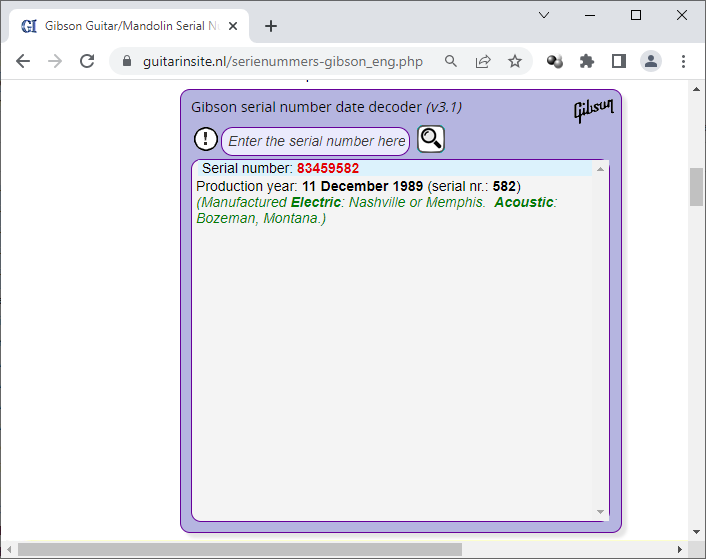The image size is (706, 559).
Task: Click the bold serial nr. value 582
Action: pyautogui.click(x=504, y=186)
